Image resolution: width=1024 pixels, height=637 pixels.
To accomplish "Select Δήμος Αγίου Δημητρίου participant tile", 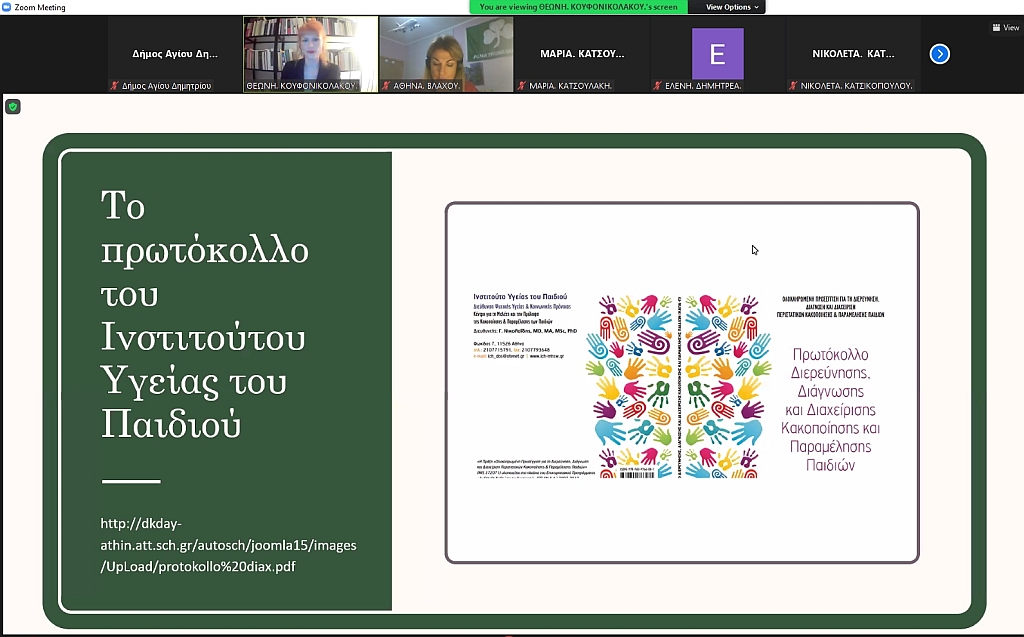I will coord(174,54).
